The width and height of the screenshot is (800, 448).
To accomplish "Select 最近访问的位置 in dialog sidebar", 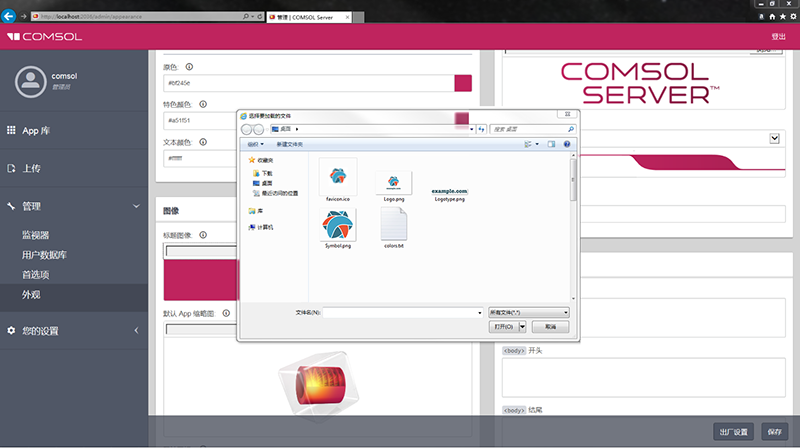I will [x=276, y=193].
